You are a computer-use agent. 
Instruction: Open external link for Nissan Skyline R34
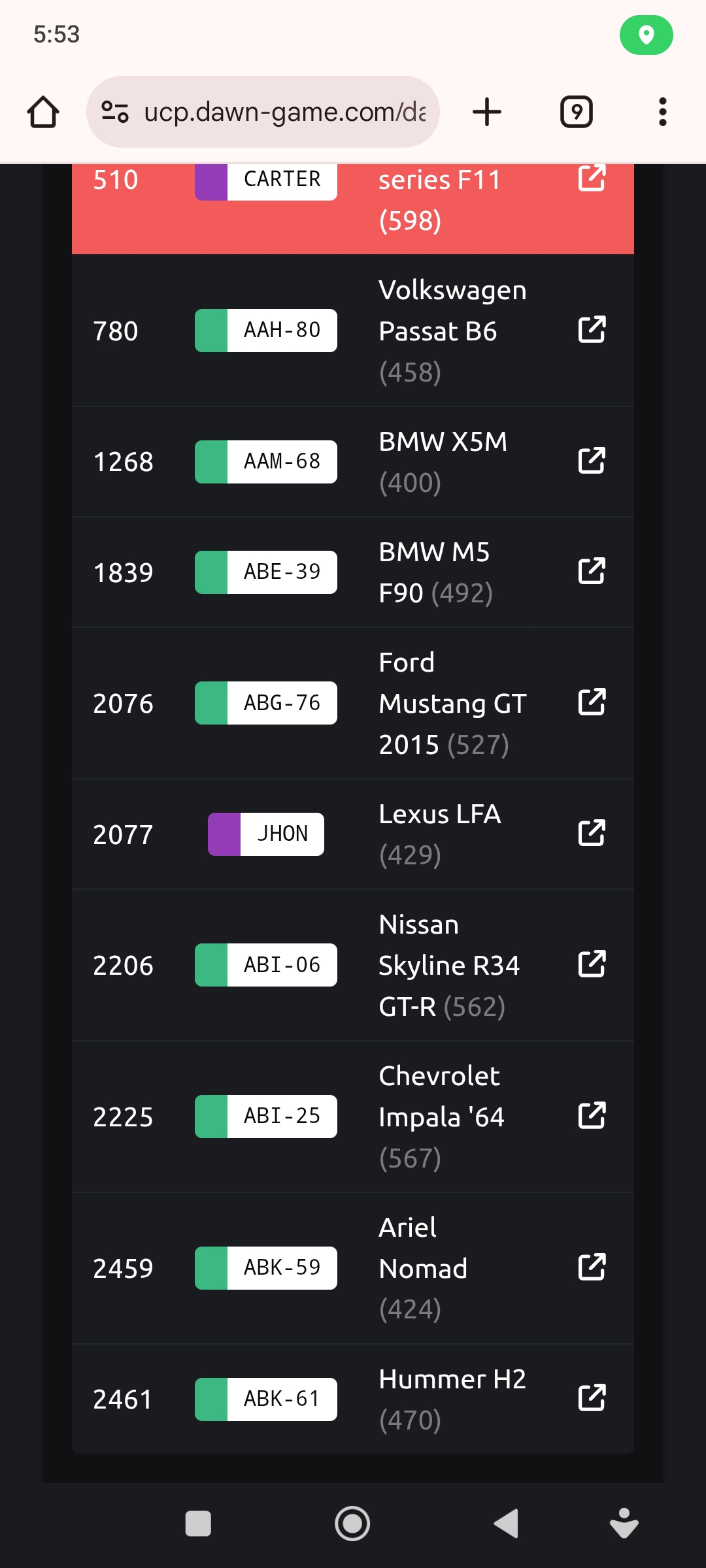point(592,964)
